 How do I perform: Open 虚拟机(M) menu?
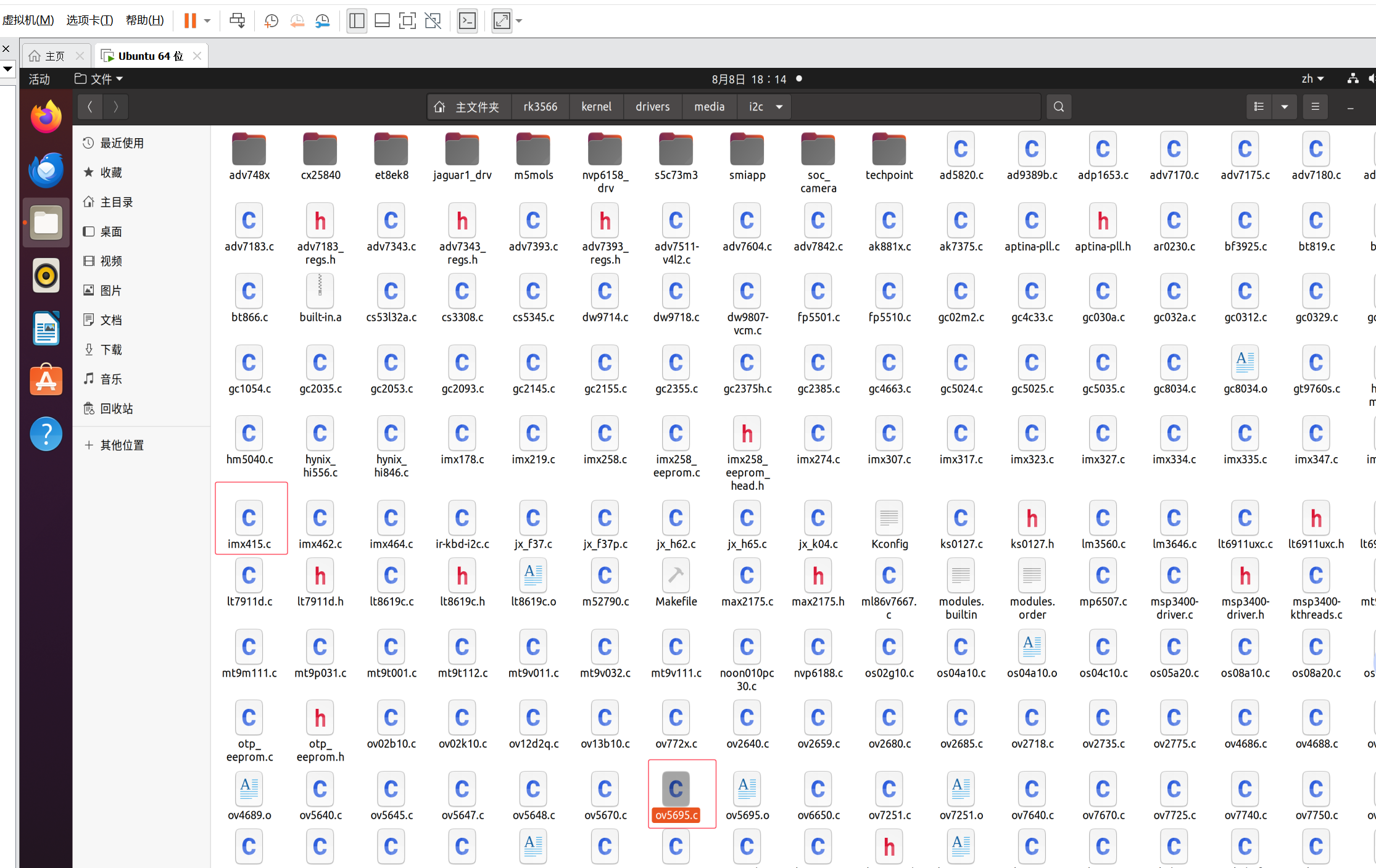(28, 20)
